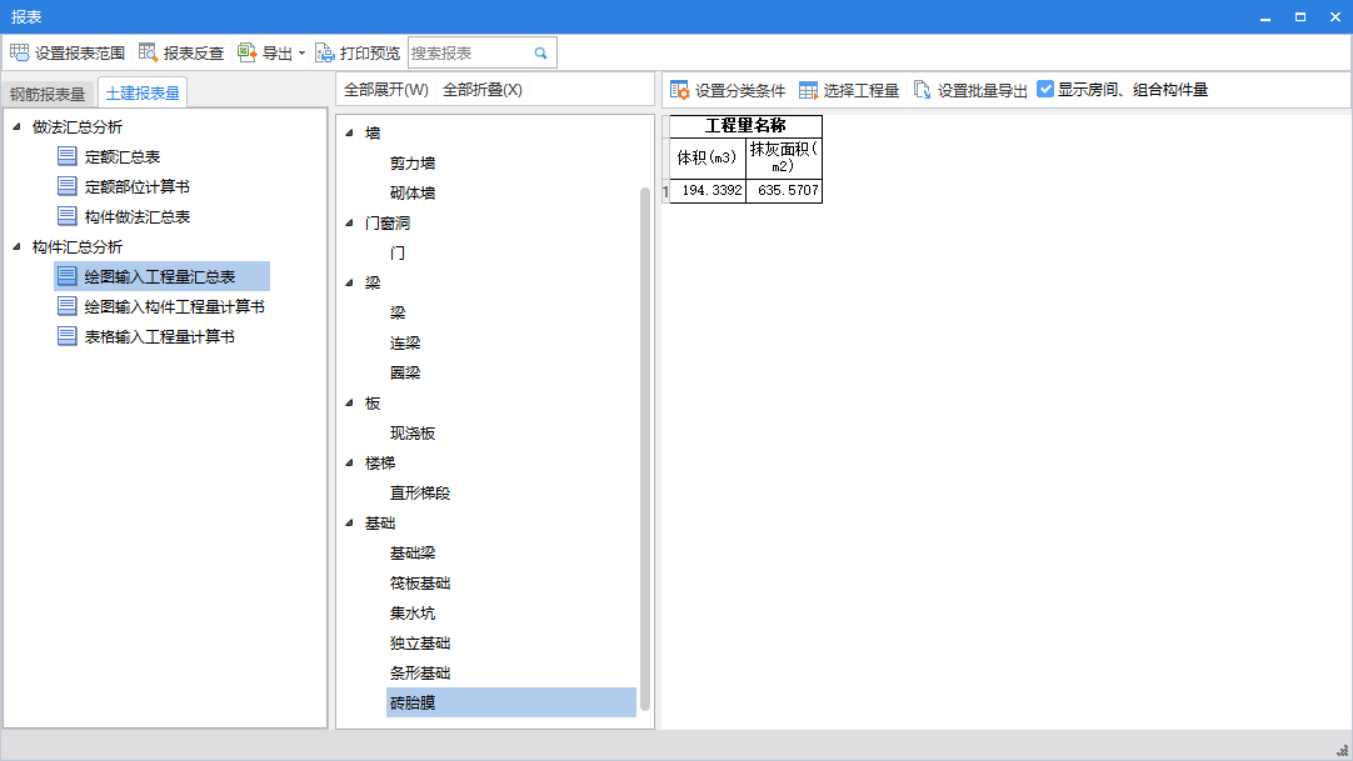Select 直形梯段 in component tree
Screen dimensions: 1353x761
point(420,493)
